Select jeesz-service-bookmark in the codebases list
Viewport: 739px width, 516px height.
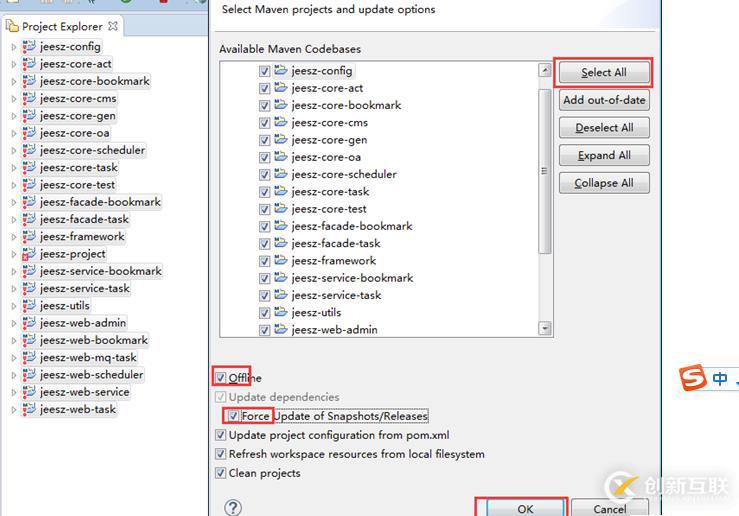tap(352, 278)
